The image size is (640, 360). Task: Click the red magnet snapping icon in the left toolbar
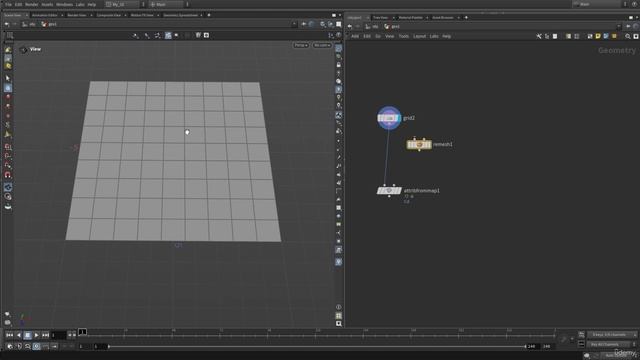[x=8, y=175]
